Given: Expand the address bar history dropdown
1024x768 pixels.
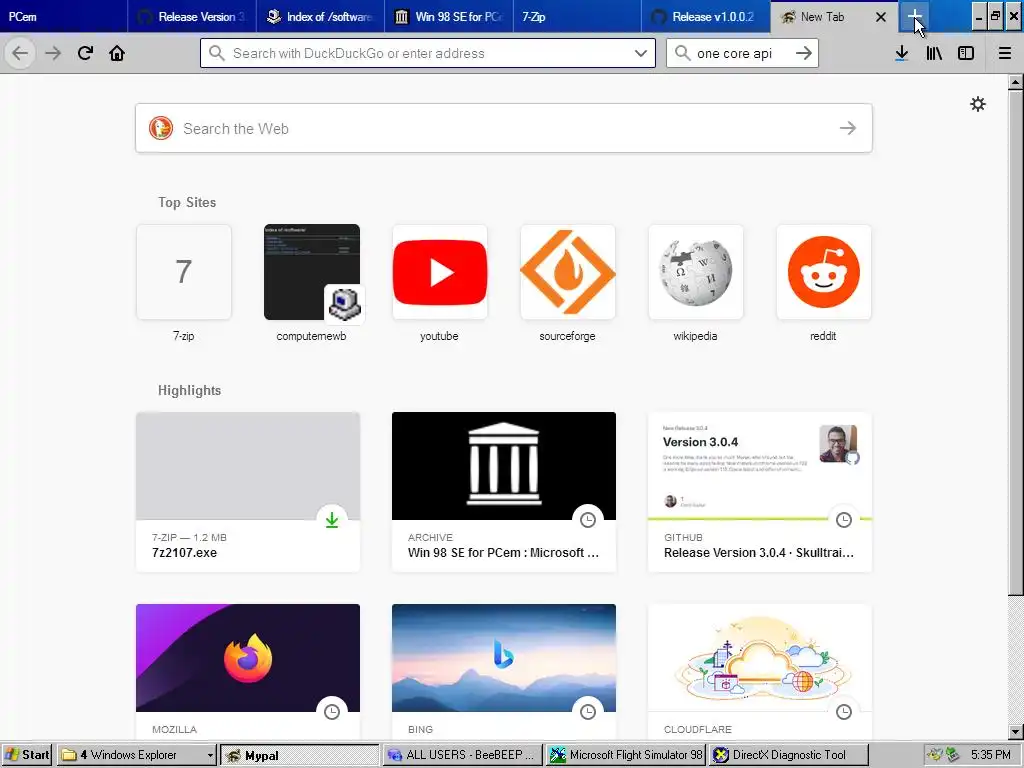Looking at the screenshot, I should [641, 53].
